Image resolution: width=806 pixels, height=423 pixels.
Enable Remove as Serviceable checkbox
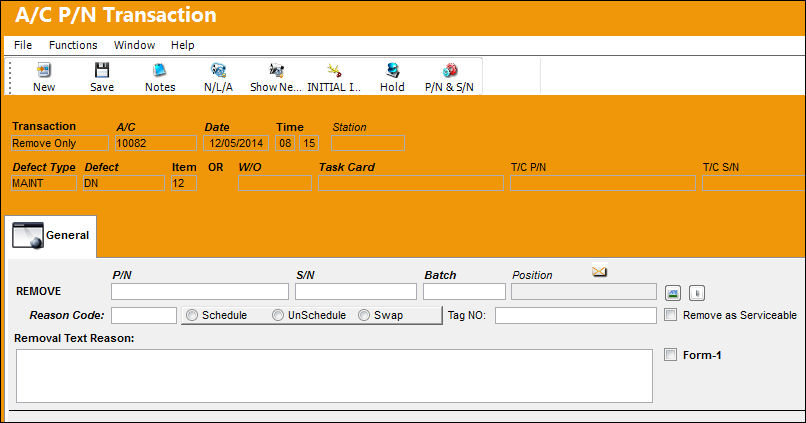click(x=670, y=315)
